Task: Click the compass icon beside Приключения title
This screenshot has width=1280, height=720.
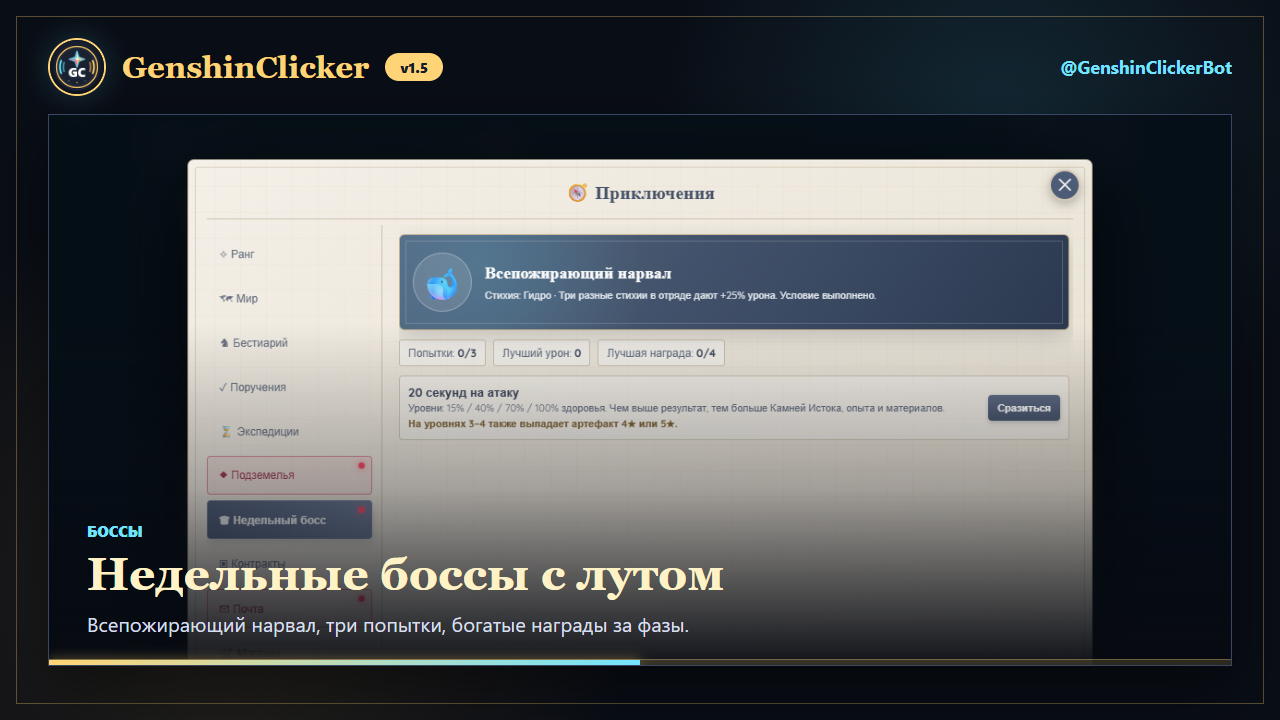Action: coord(577,193)
